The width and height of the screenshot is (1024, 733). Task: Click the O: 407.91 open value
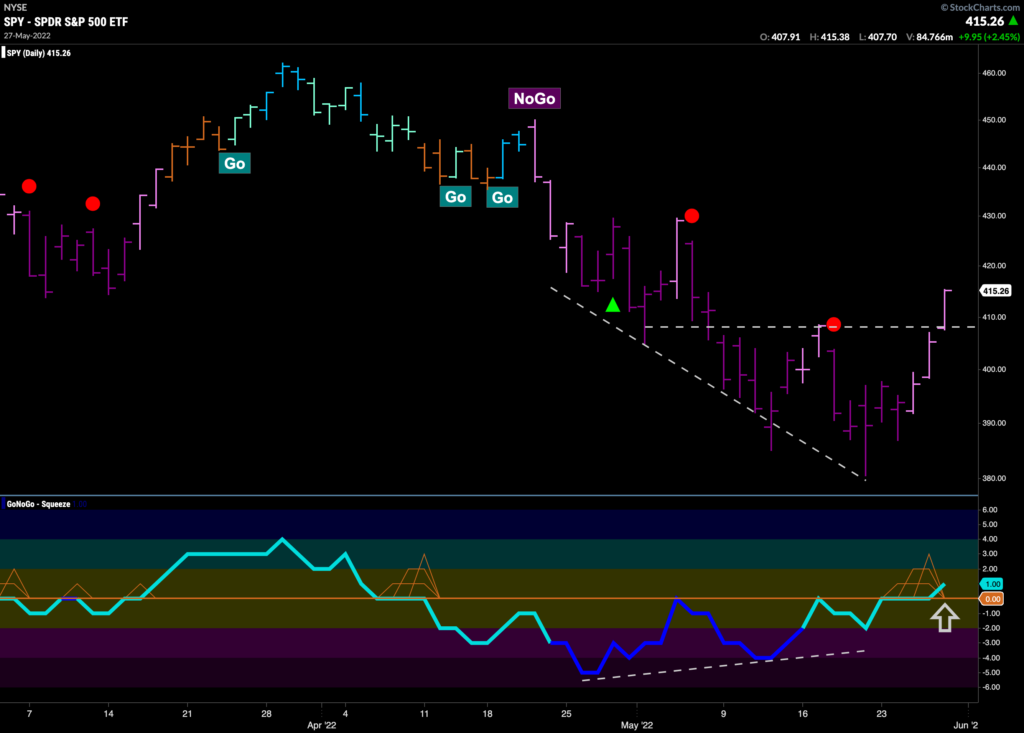780,37
